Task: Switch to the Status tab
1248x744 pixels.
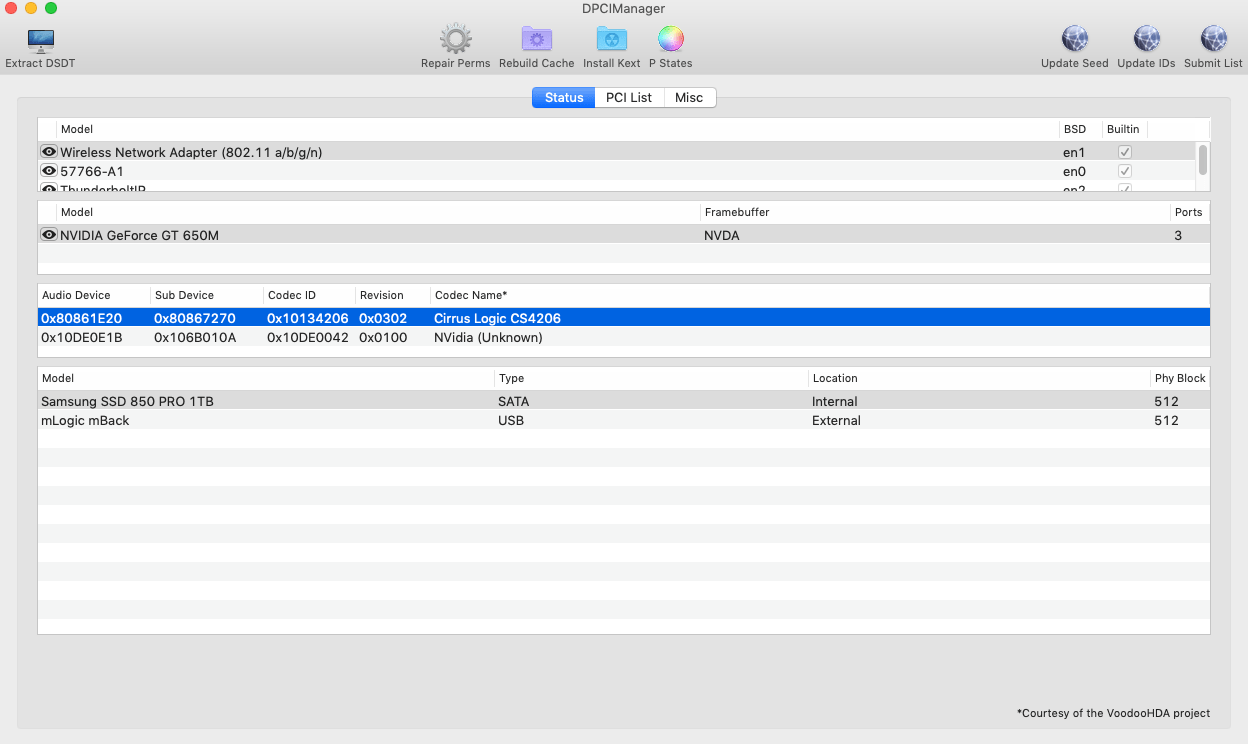Action: tap(564, 98)
